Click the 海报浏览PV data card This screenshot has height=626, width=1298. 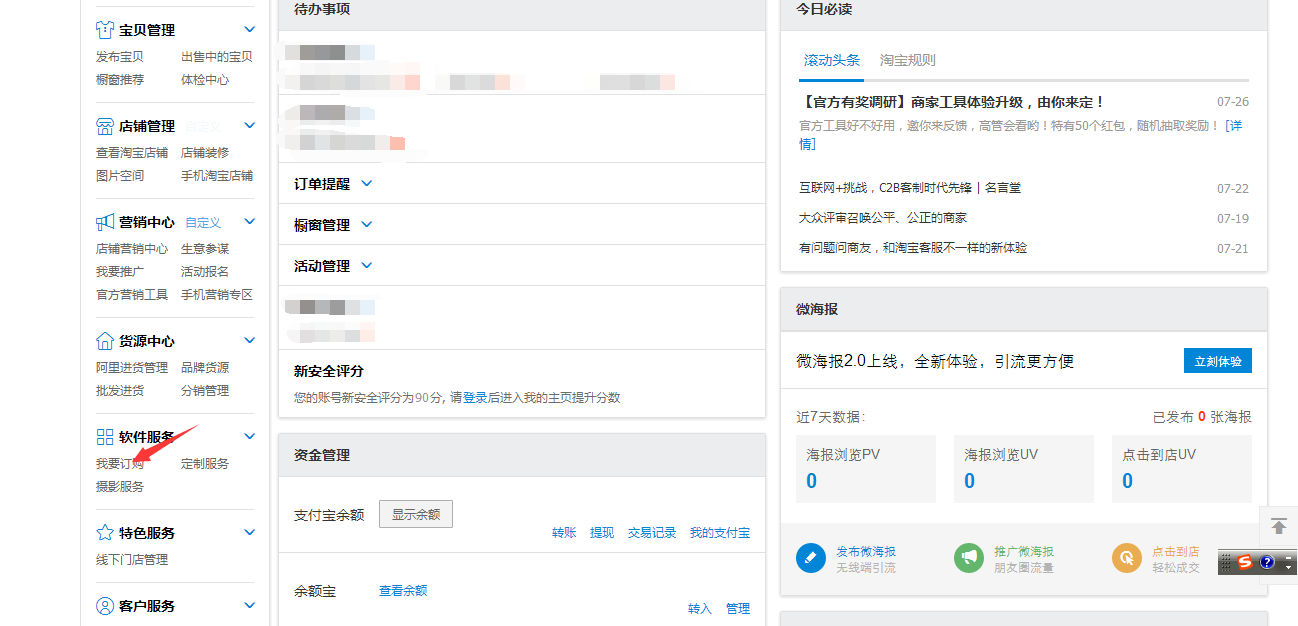[x=866, y=469]
